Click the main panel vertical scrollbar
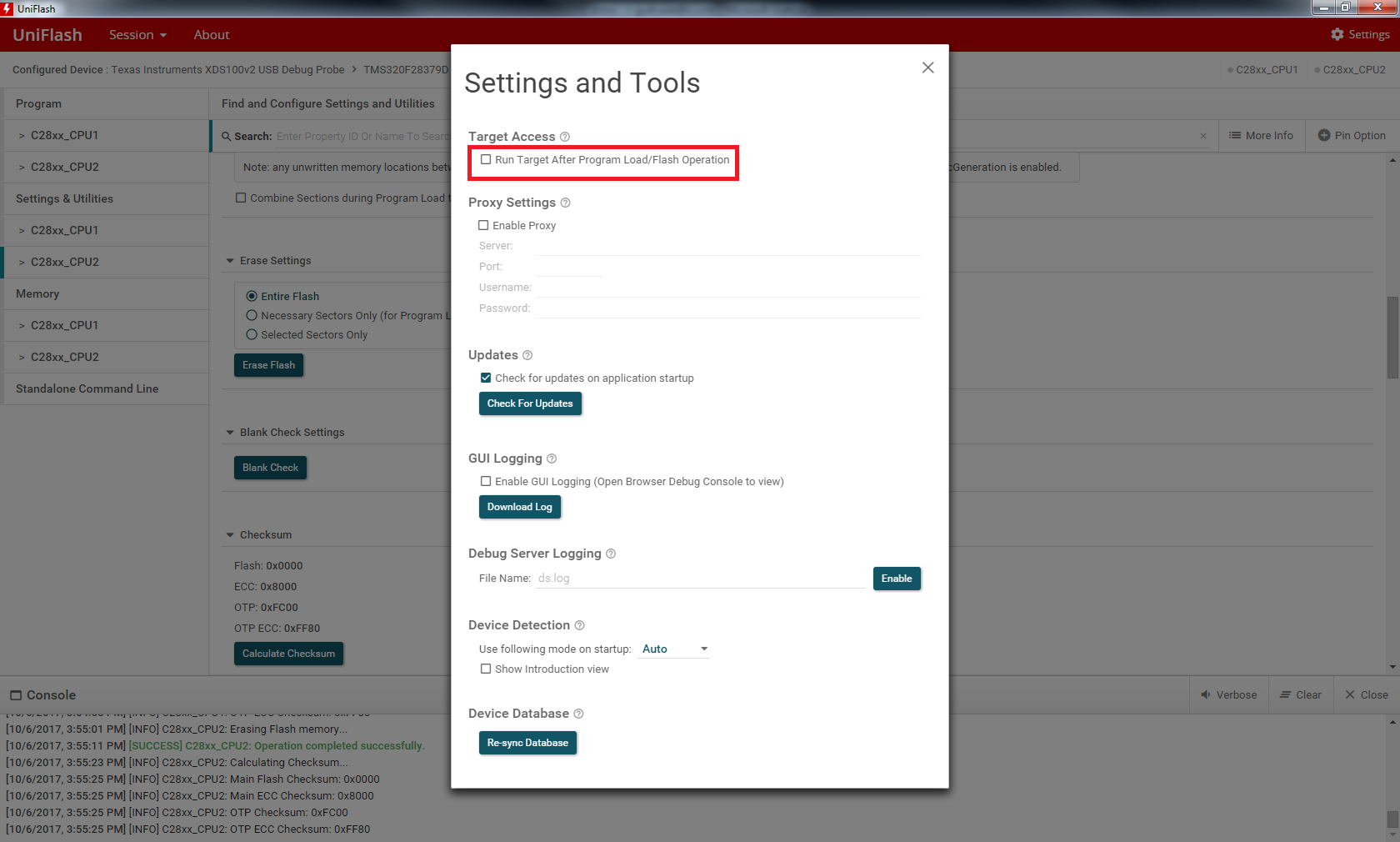This screenshot has height=842, width=1400. point(1392,338)
